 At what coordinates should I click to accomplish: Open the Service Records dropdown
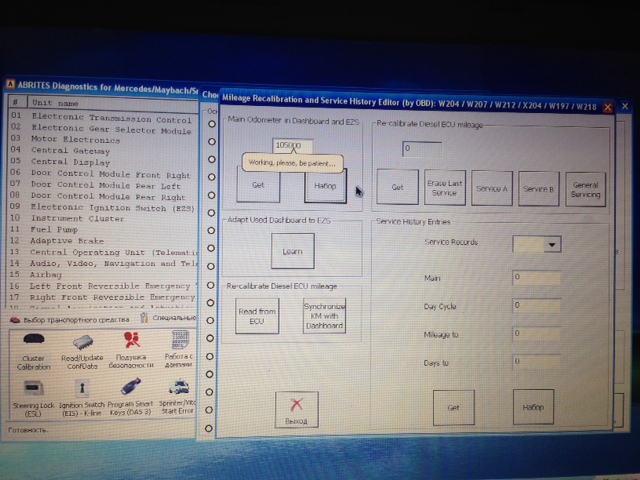[x=552, y=244]
